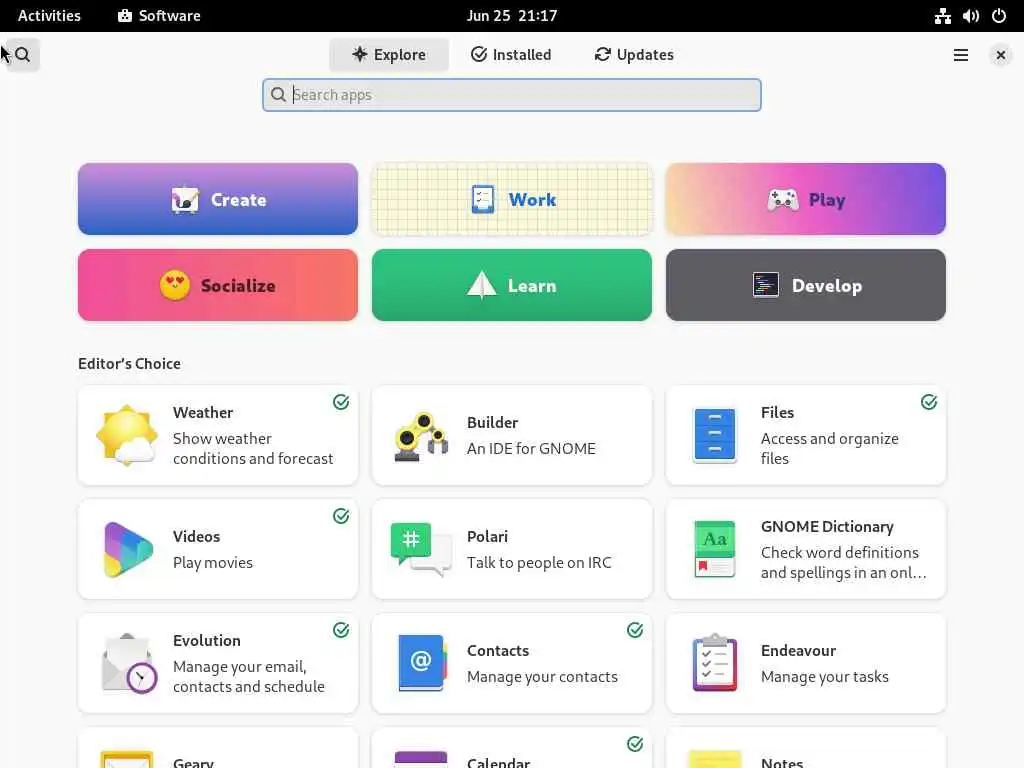This screenshot has height=768, width=1024.
Task: Click 'Show weather conditions and forecast' text
Action: (253, 449)
